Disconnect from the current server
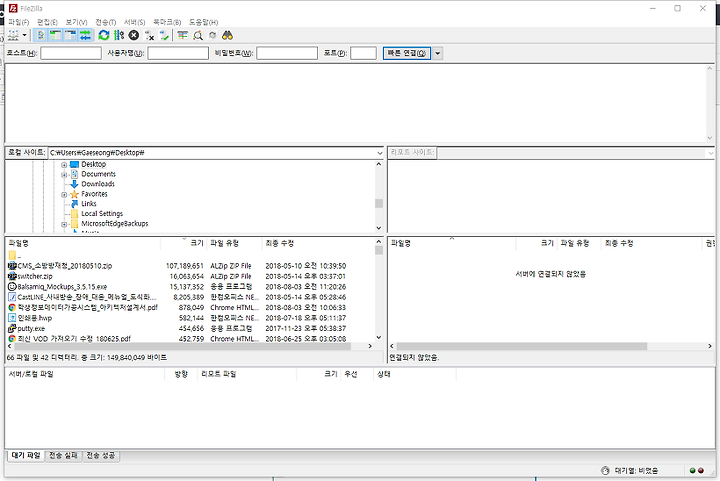Screen dimensions: 720x481 (x=149, y=35)
